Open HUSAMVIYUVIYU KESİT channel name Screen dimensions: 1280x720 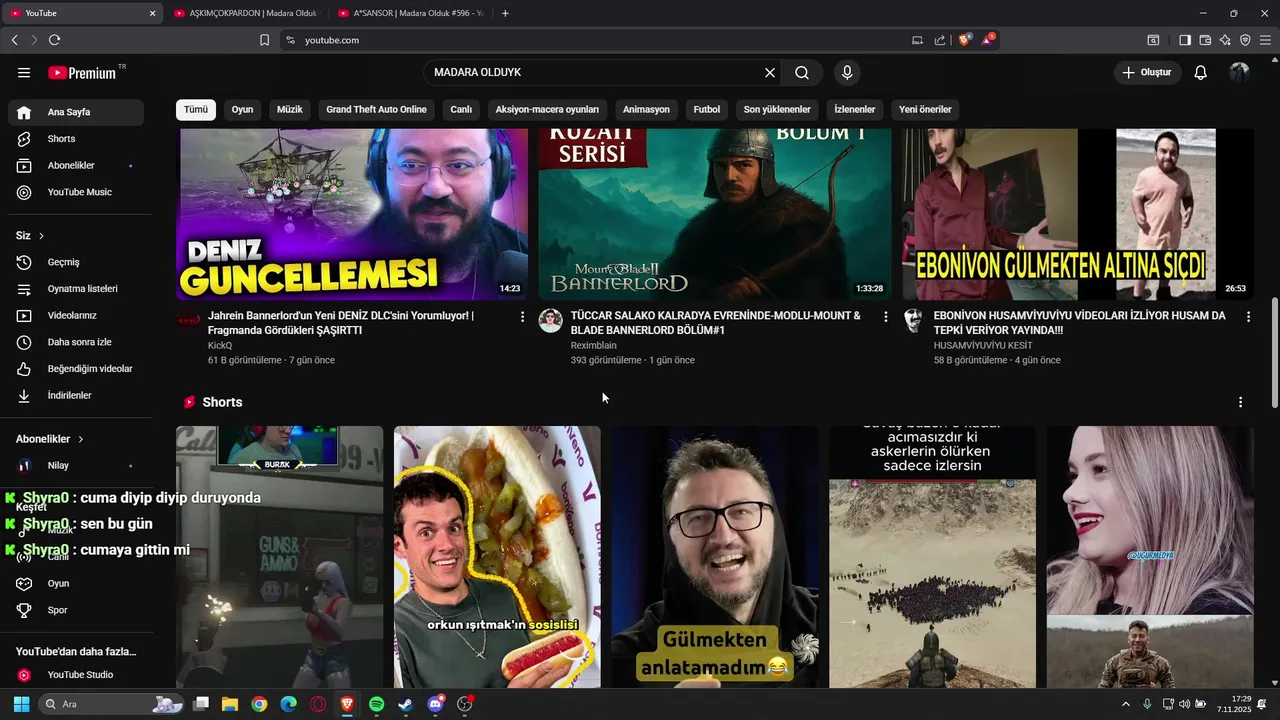(x=983, y=345)
